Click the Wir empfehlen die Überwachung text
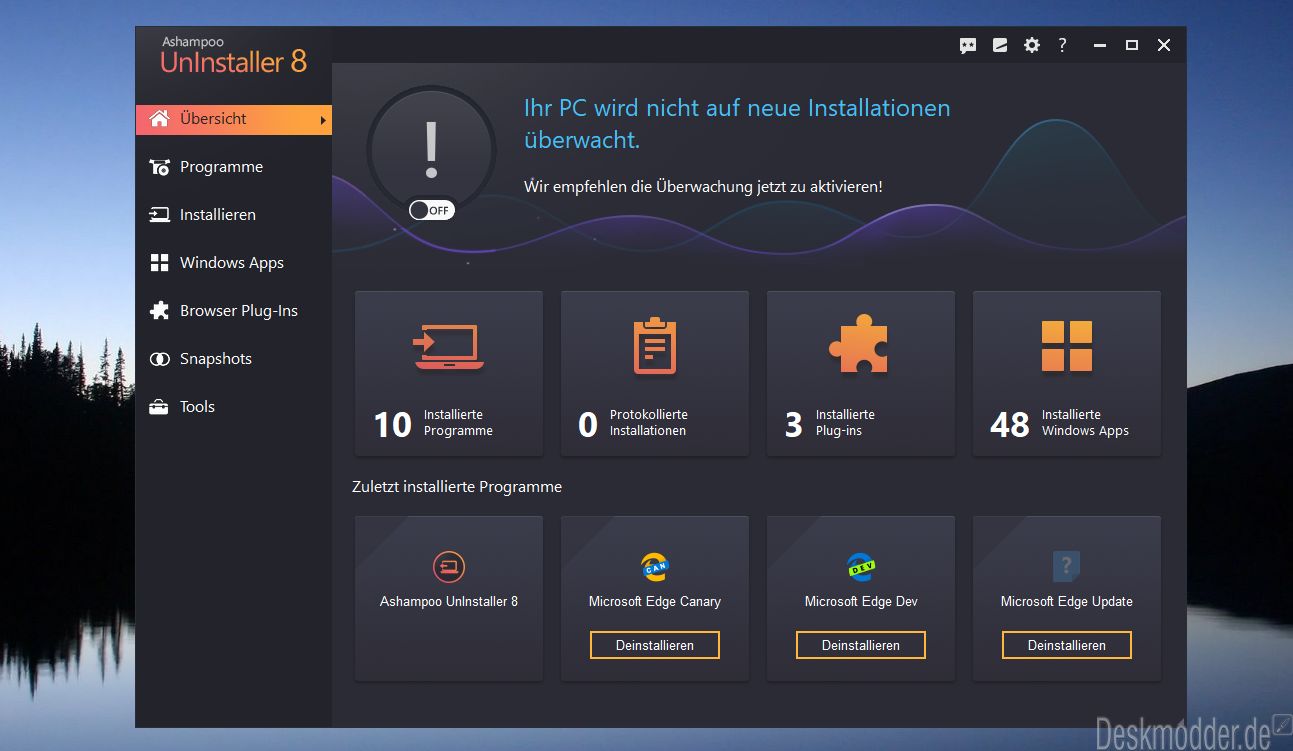The image size is (1293, 751). (703, 187)
